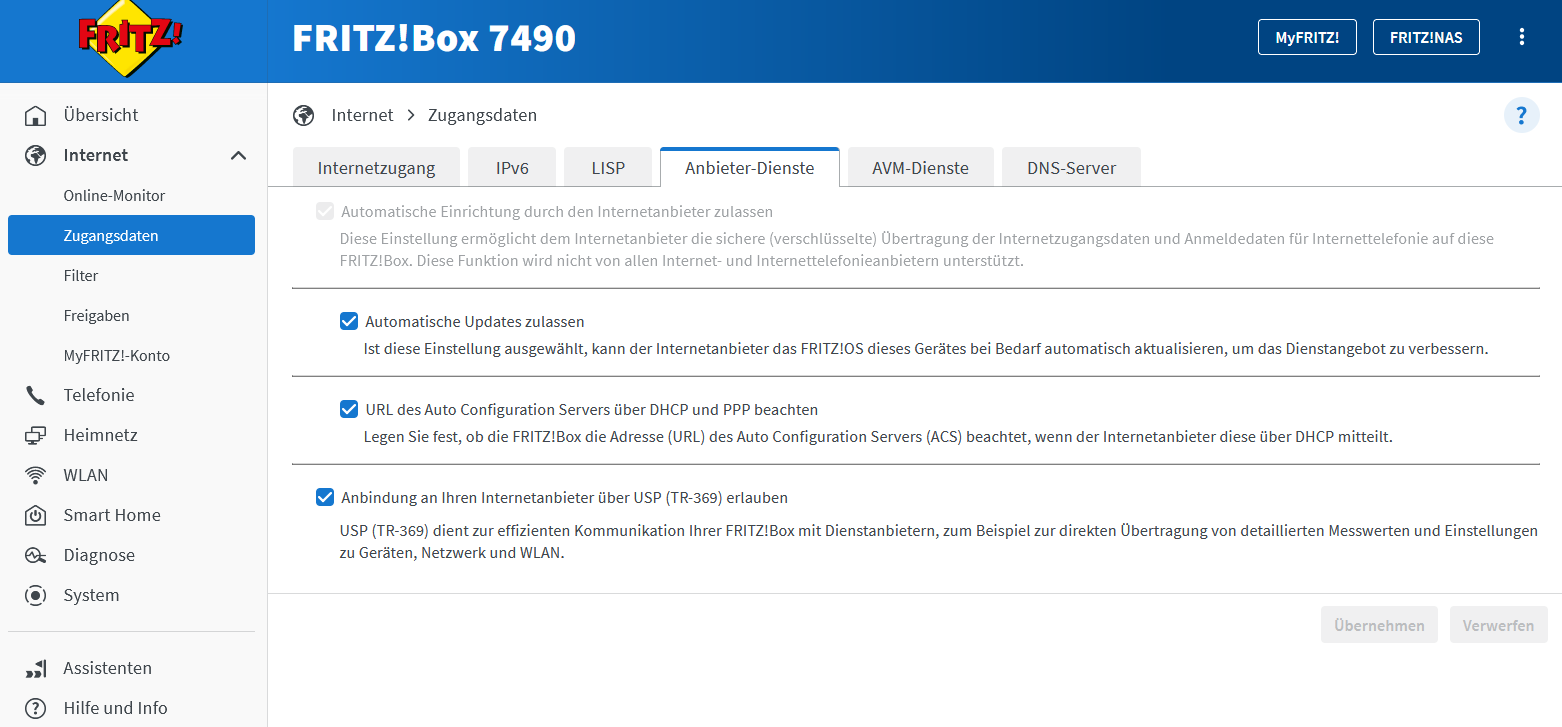Select the Diagnose icon
Viewport: 1562px width, 727px height.
click(x=36, y=554)
